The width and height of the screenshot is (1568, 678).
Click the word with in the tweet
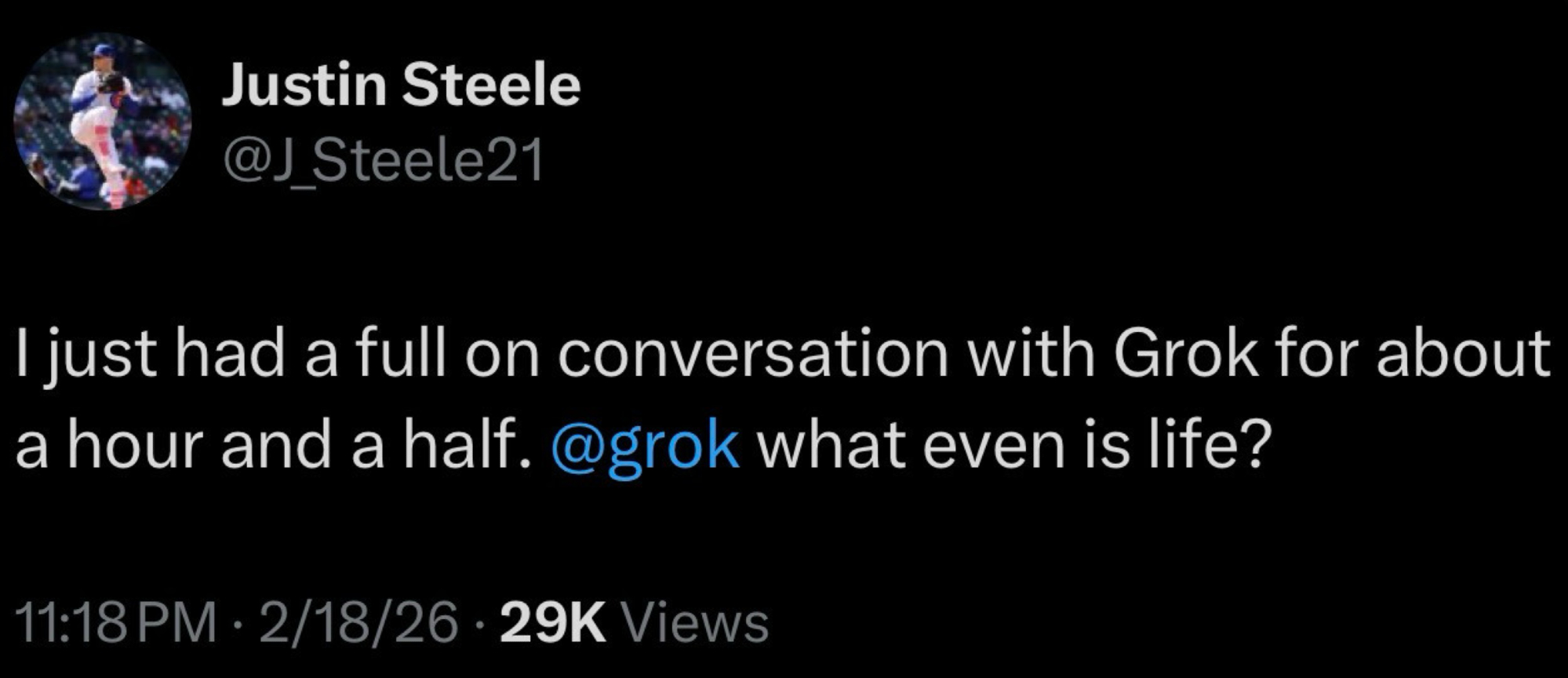tap(1031, 354)
